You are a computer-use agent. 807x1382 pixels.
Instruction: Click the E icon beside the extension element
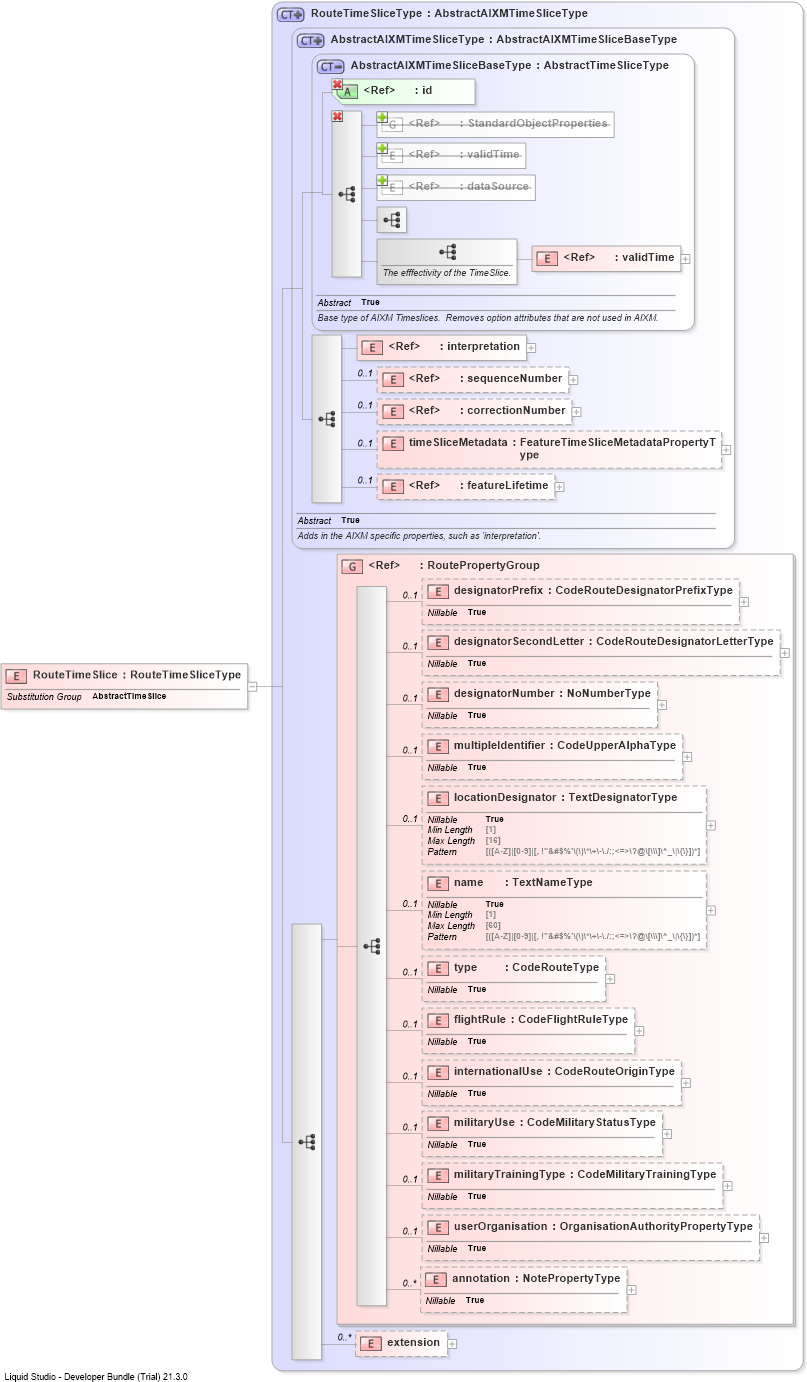371,1343
